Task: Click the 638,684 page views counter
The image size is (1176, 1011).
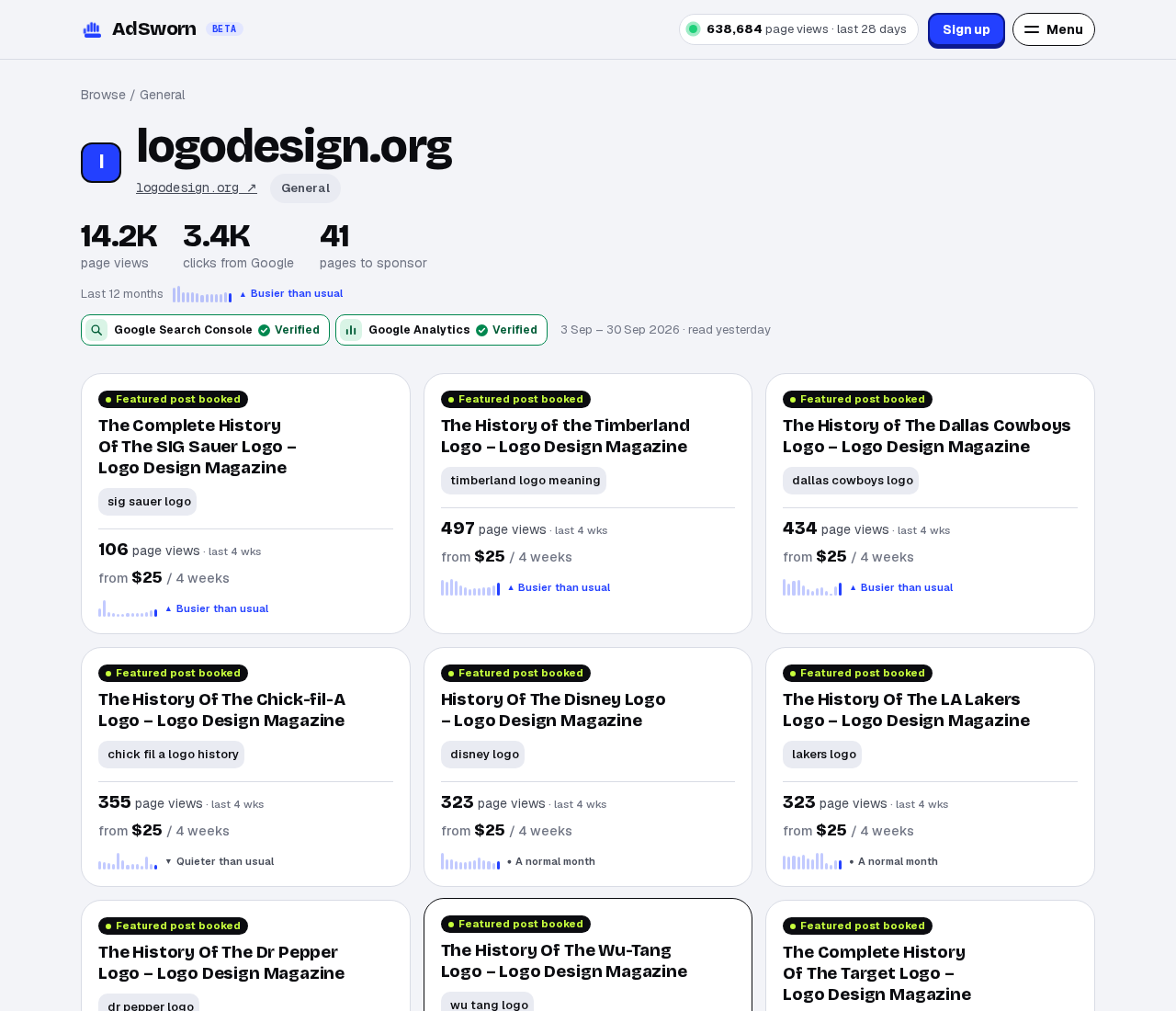Action: click(x=798, y=29)
